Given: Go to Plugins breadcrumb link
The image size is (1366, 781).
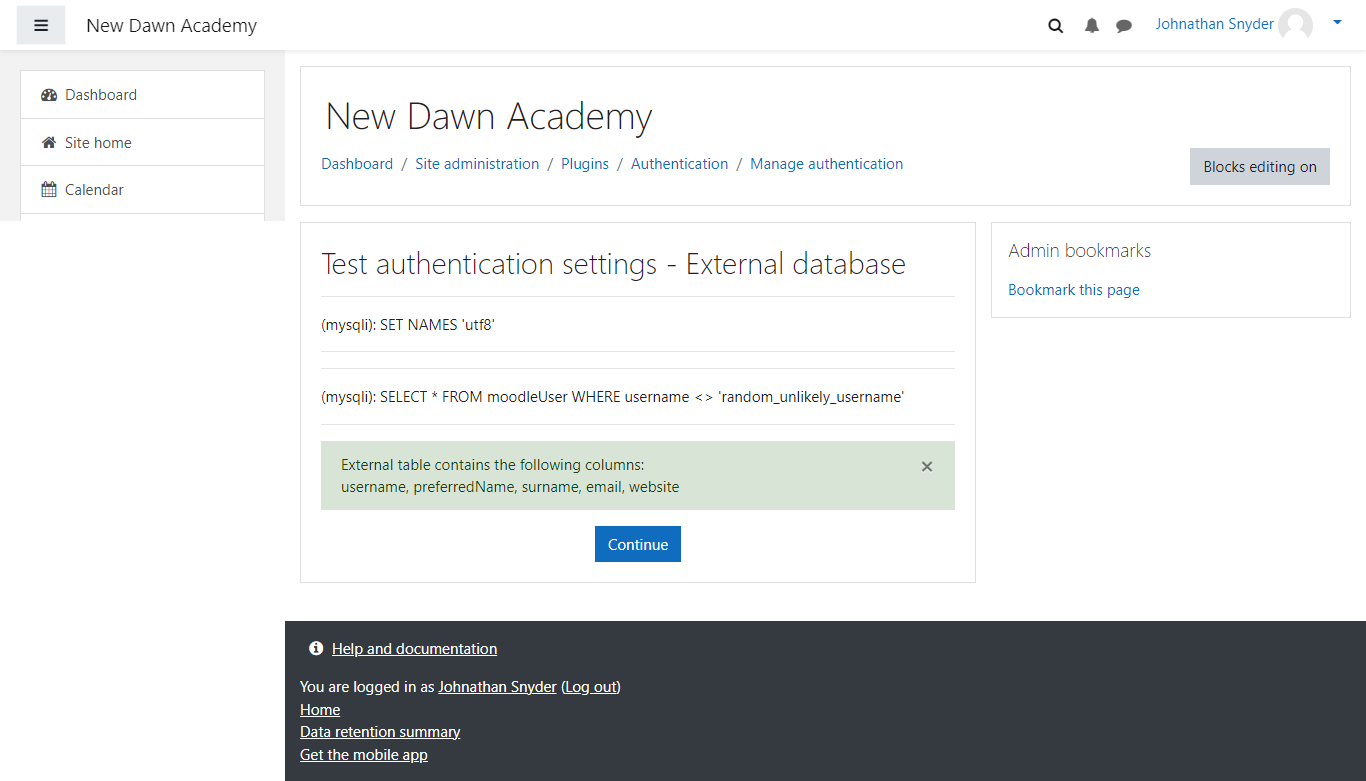Looking at the screenshot, I should tap(585, 164).
